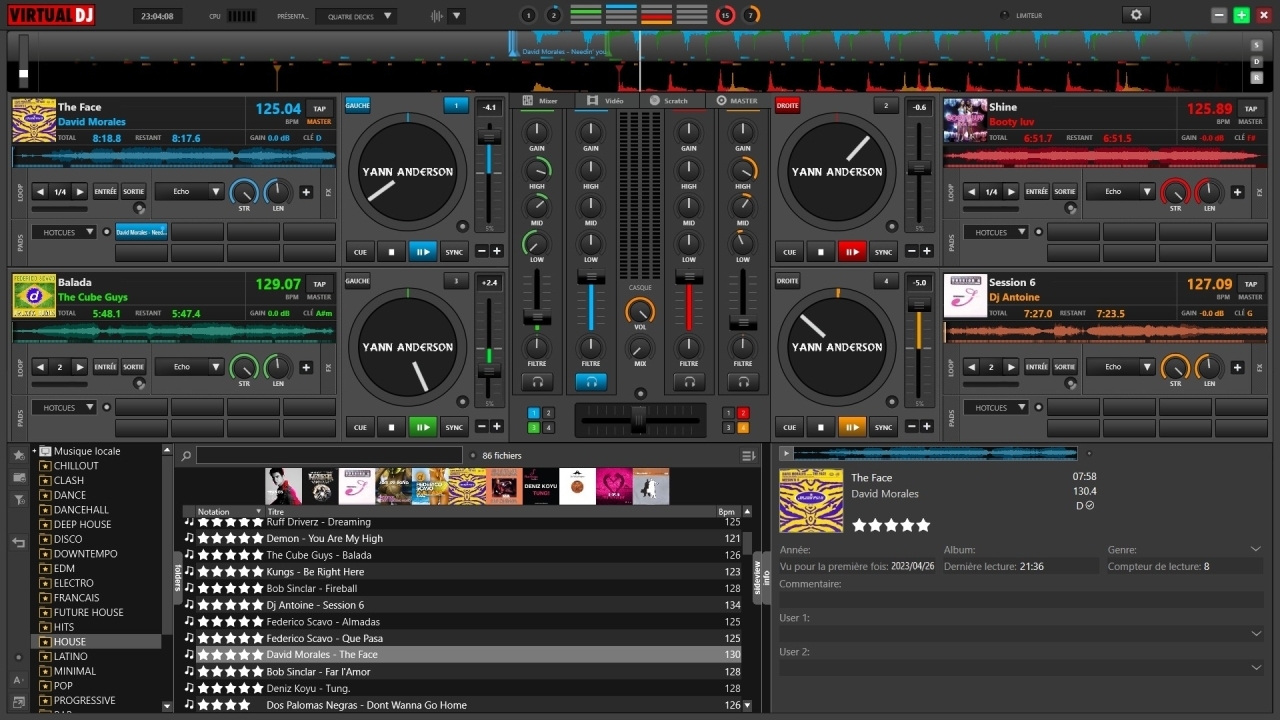Switch to the Vidéo tab

[606, 101]
